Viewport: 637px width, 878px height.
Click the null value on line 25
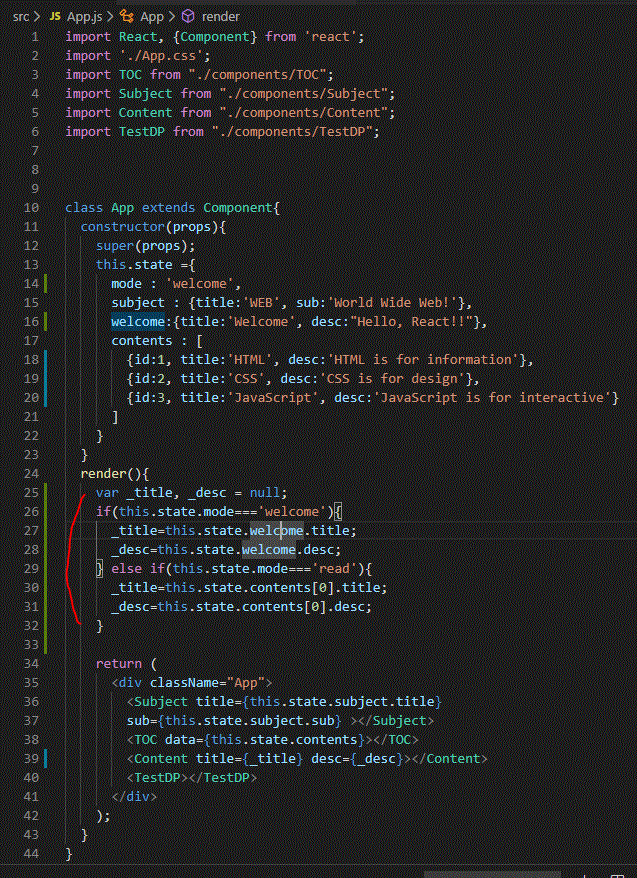264,493
